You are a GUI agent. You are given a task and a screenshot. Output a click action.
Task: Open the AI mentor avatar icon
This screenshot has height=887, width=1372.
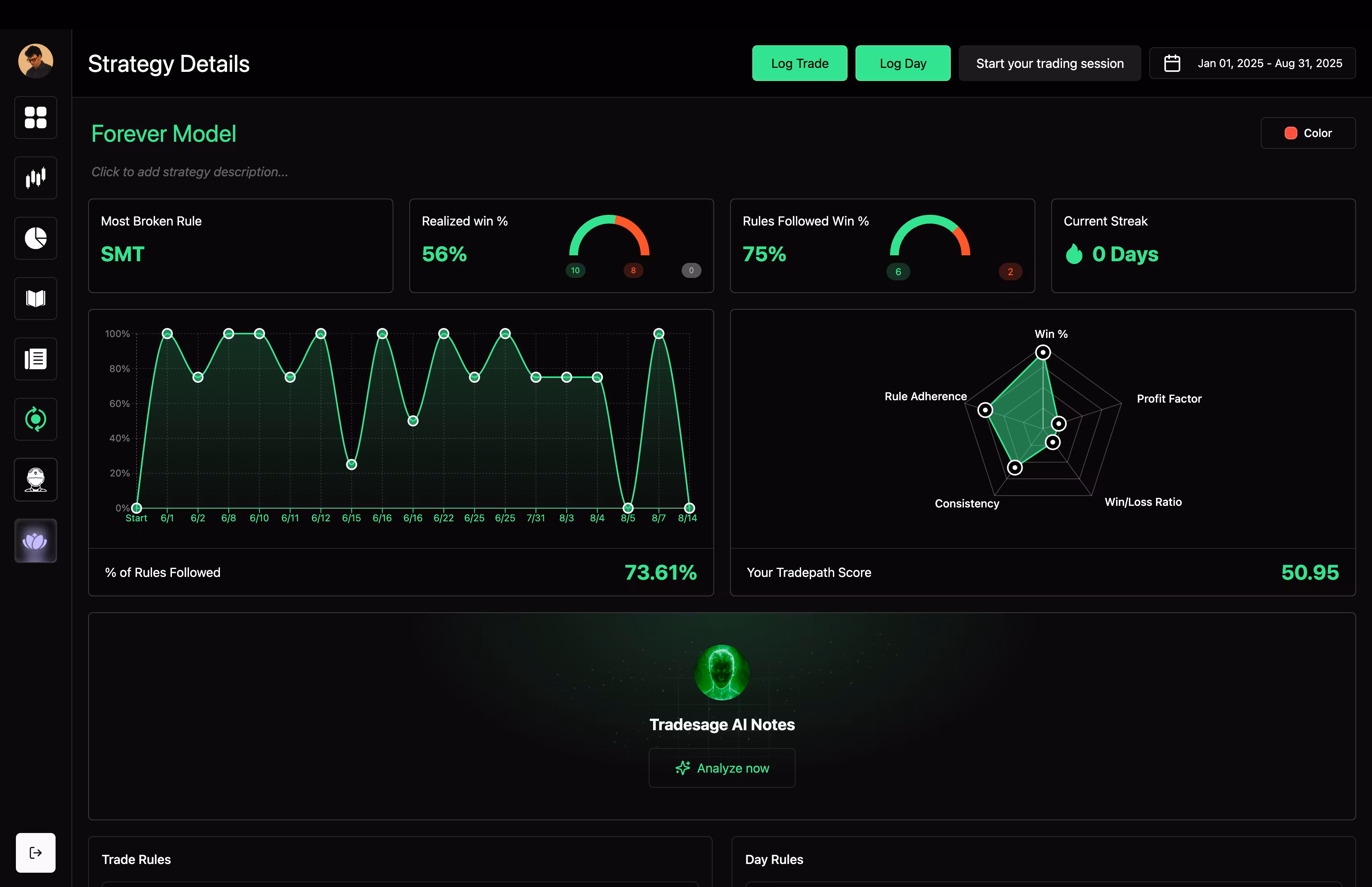pyautogui.click(x=36, y=480)
